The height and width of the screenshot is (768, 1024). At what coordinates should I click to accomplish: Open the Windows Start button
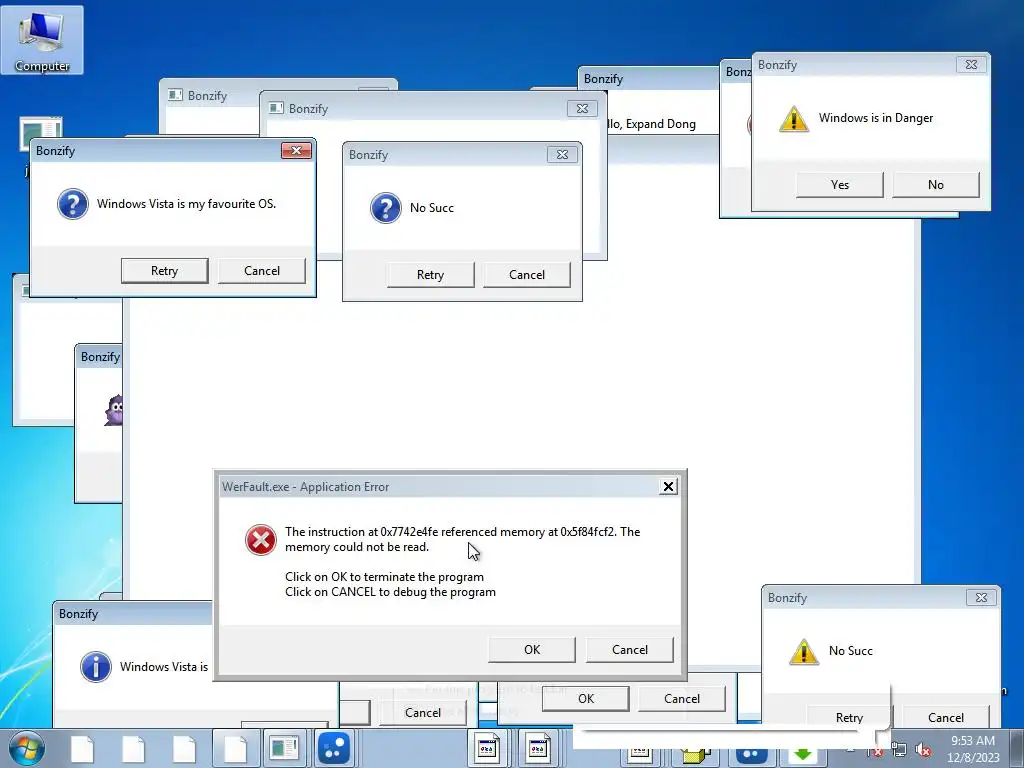[x=27, y=748]
